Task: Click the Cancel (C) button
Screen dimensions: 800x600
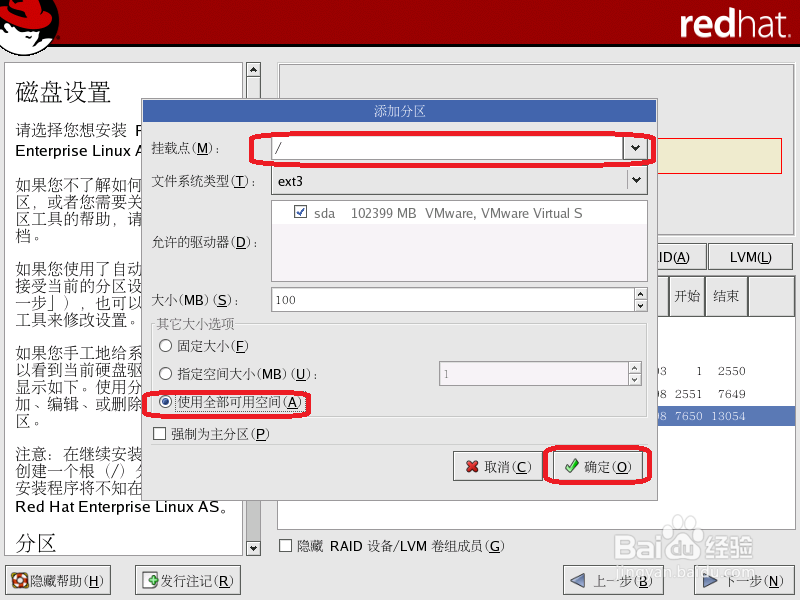Action: 497,466
